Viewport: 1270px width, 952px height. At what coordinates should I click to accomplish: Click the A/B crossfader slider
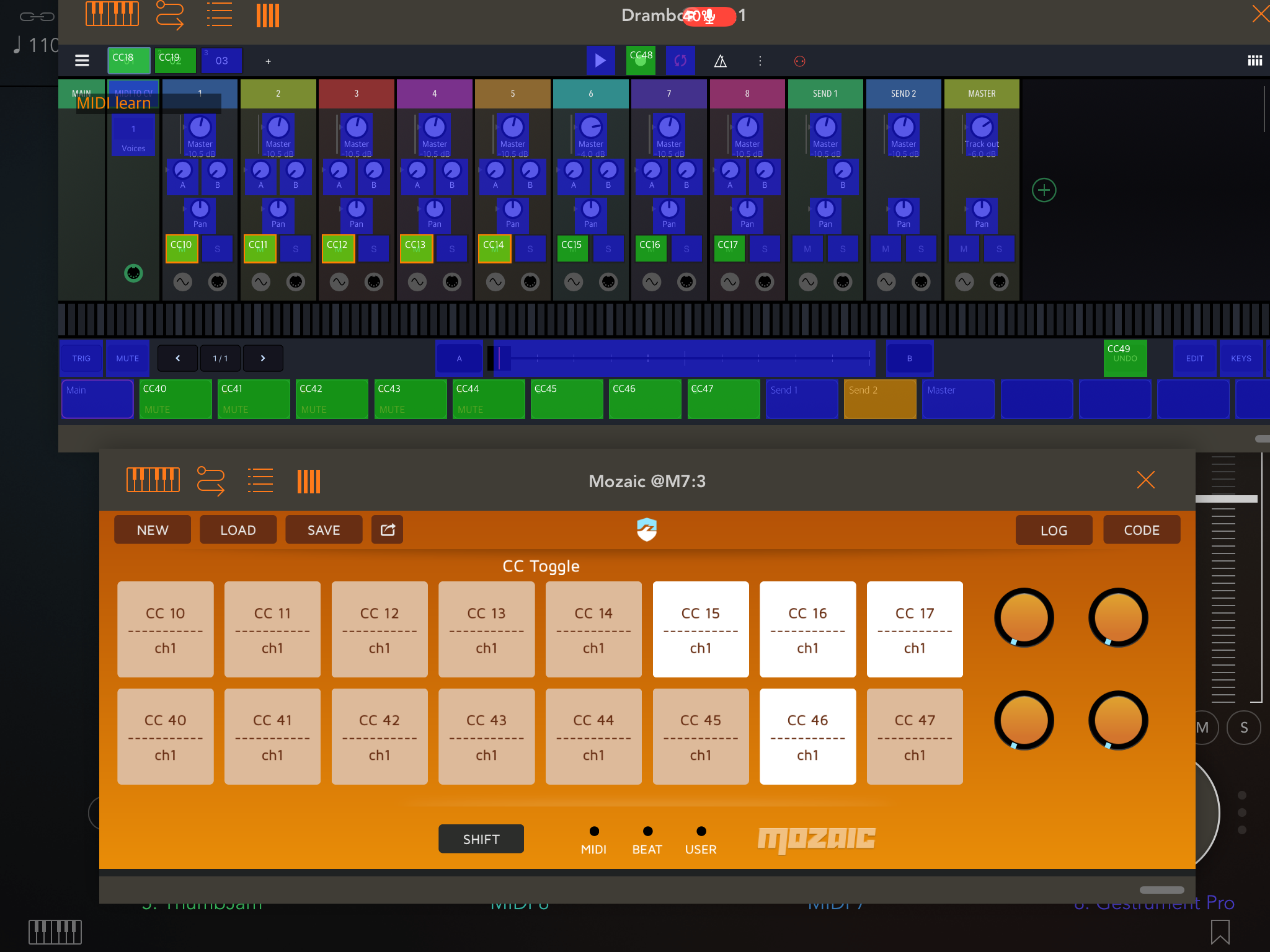(x=683, y=358)
